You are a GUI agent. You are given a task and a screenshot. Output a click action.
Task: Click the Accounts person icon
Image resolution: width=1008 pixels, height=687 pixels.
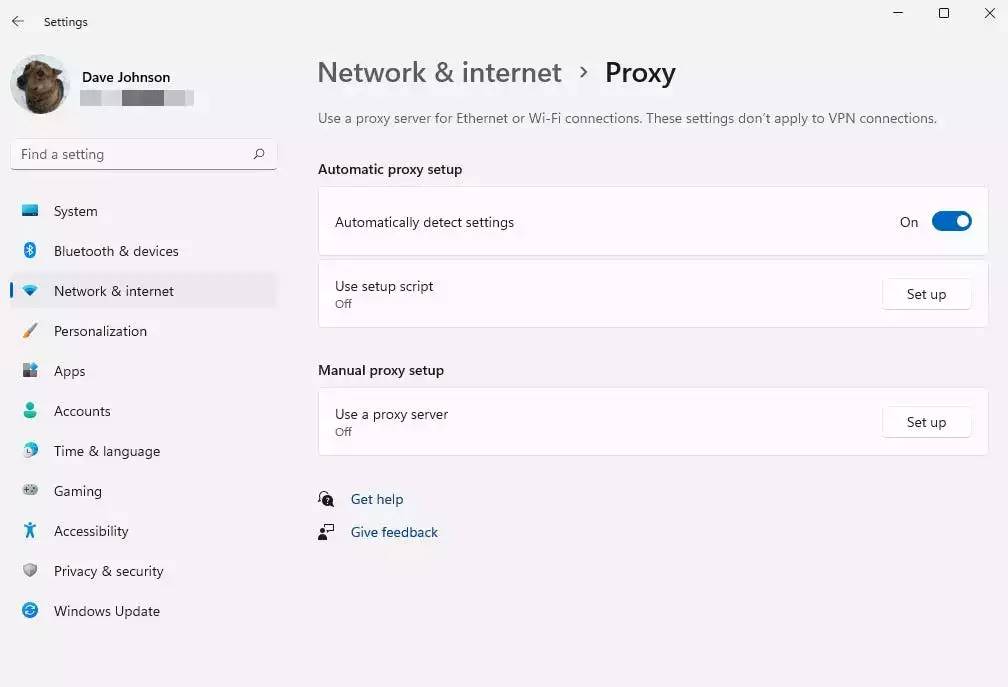[x=30, y=410]
